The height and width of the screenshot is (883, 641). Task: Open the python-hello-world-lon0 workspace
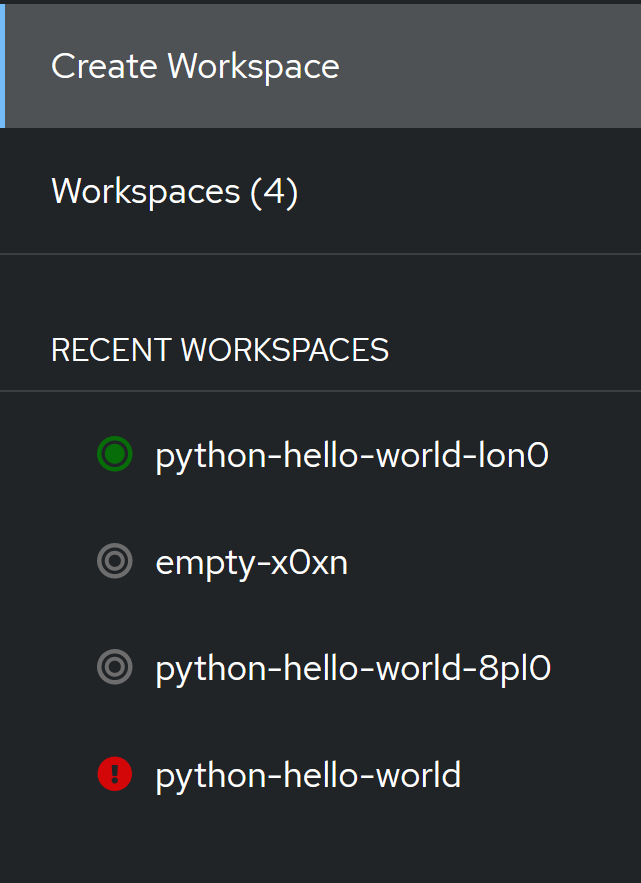(x=352, y=455)
